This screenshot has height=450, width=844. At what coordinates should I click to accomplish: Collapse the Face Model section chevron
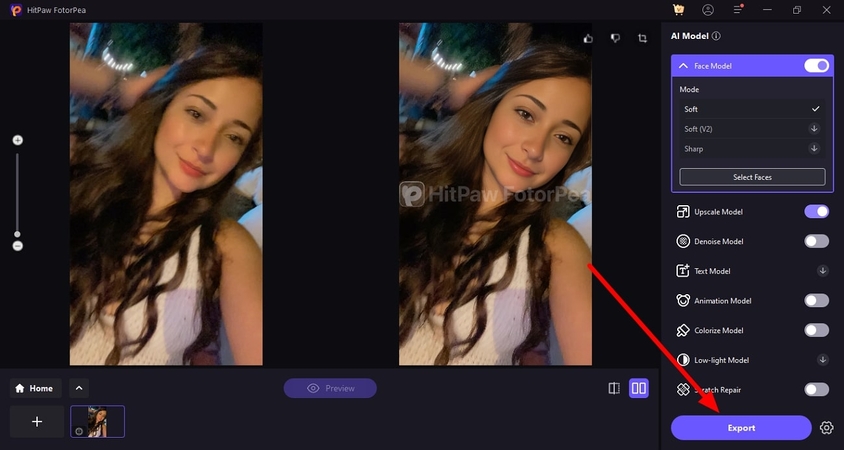[x=683, y=66]
